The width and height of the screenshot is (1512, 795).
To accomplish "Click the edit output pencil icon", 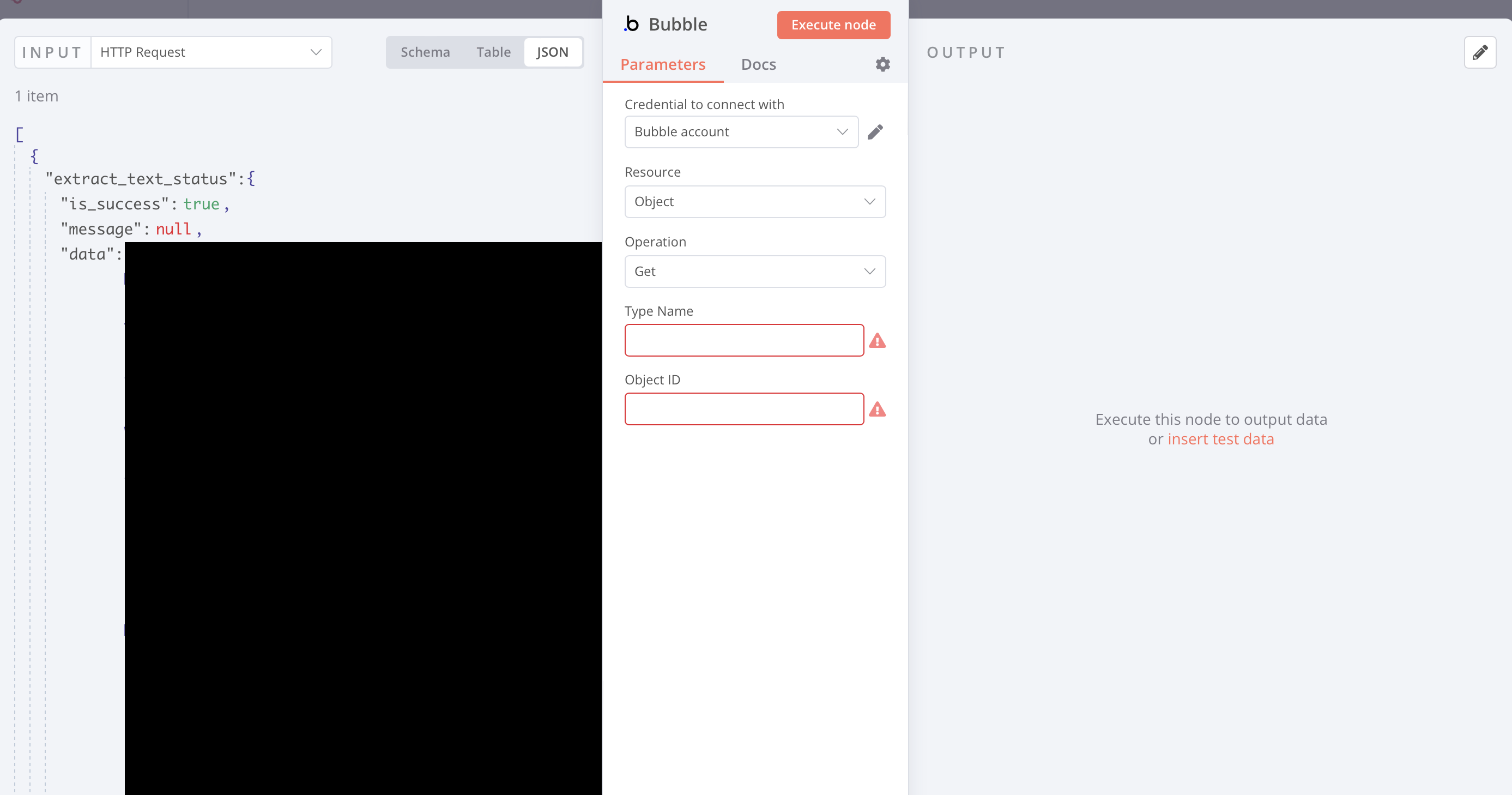I will 1479,52.
